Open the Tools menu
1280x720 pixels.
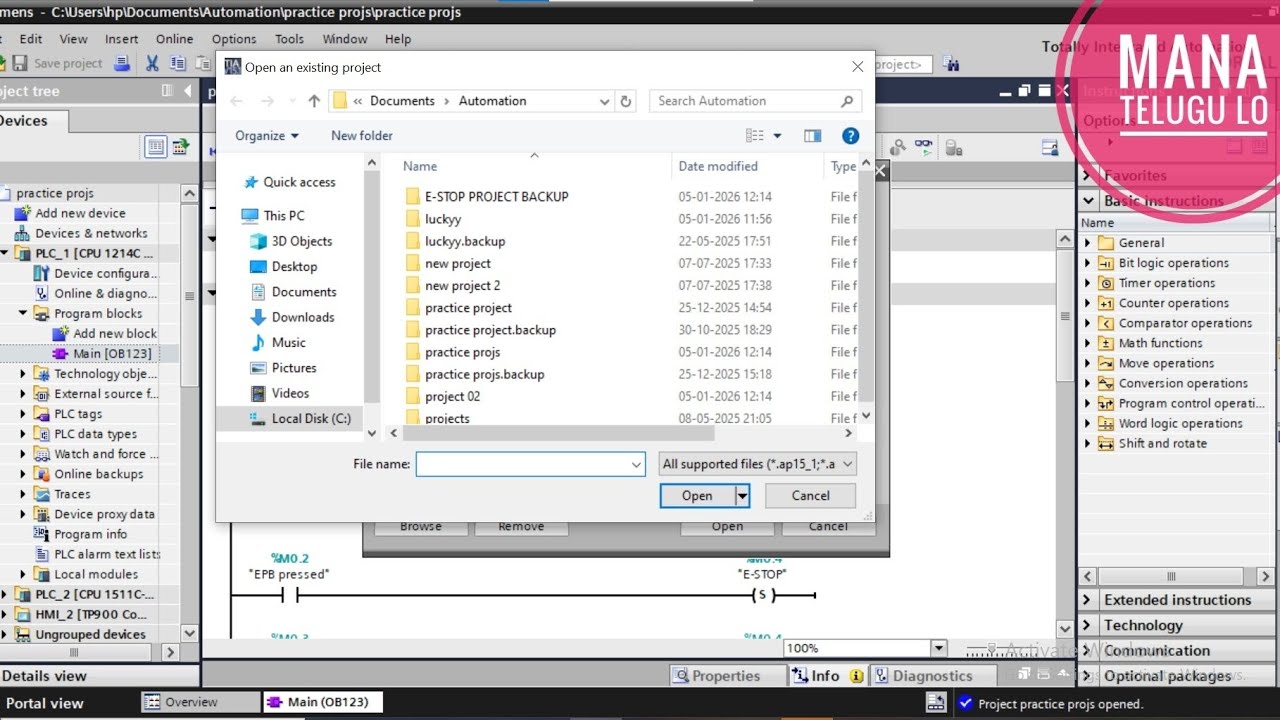[x=289, y=39]
